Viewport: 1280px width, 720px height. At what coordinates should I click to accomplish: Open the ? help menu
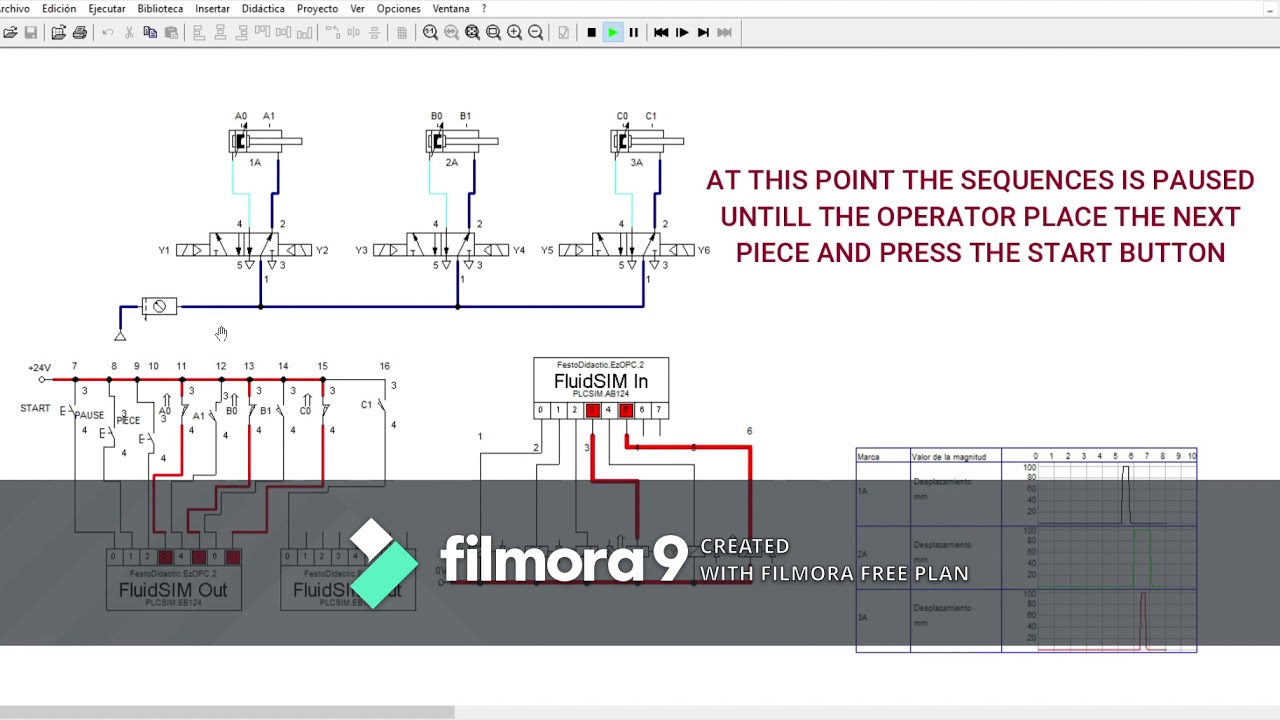(484, 9)
